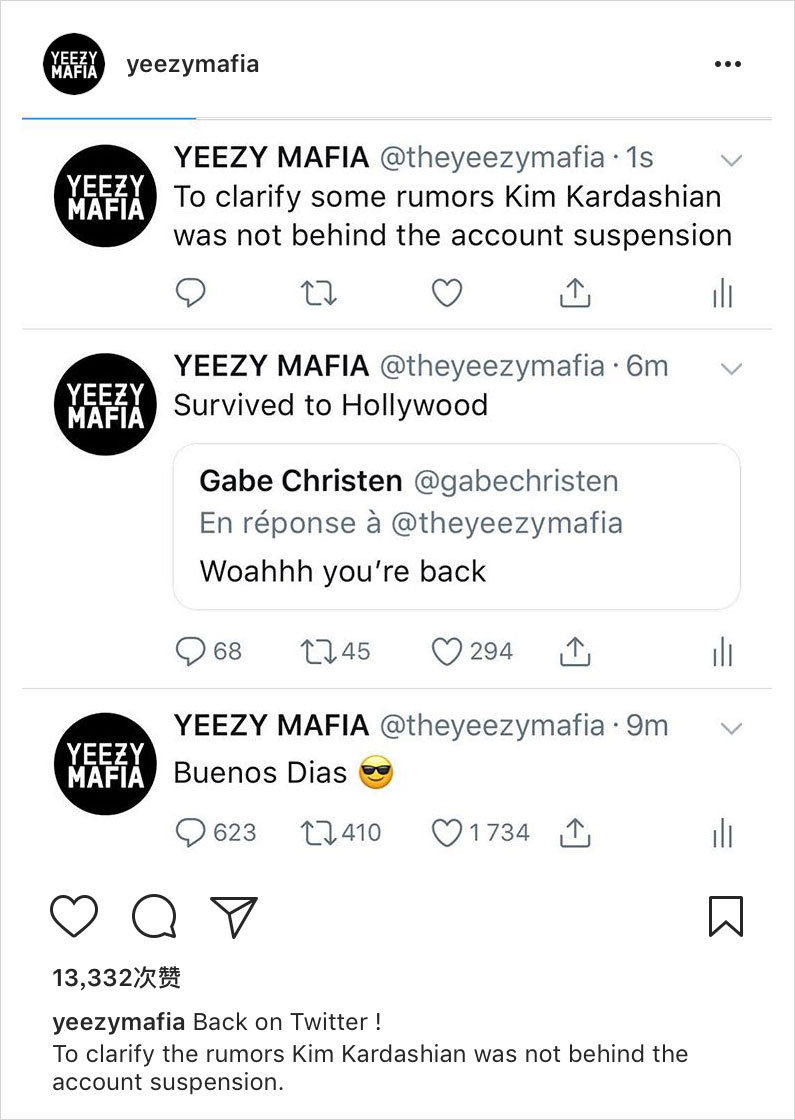Image resolution: width=795 pixels, height=1120 pixels.
Task: Like the Kim Kardashian rumors tweet
Action: [447, 292]
